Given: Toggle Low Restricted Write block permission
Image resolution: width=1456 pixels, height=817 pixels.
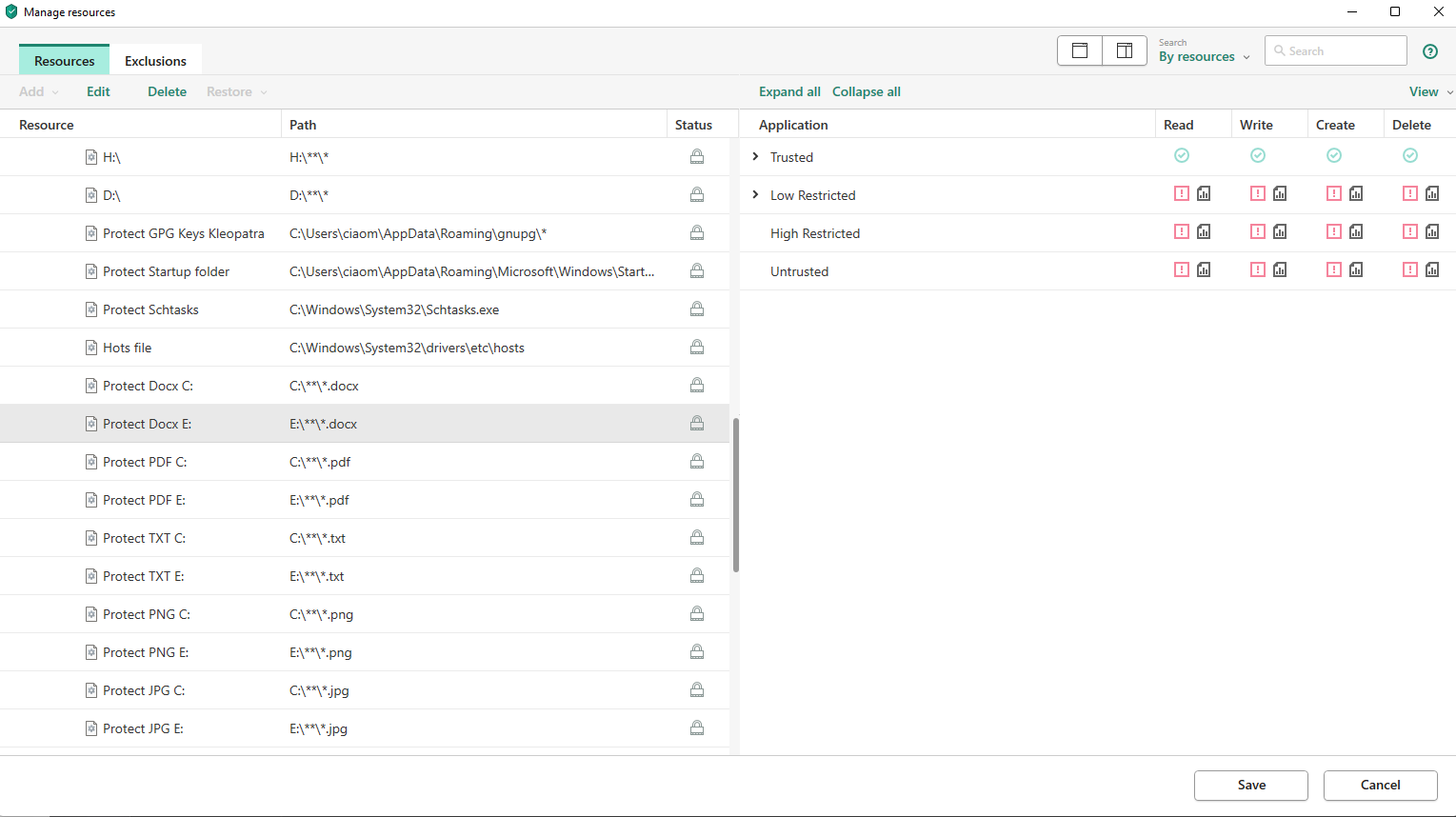Looking at the screenshot, I should coord(1258,194).
